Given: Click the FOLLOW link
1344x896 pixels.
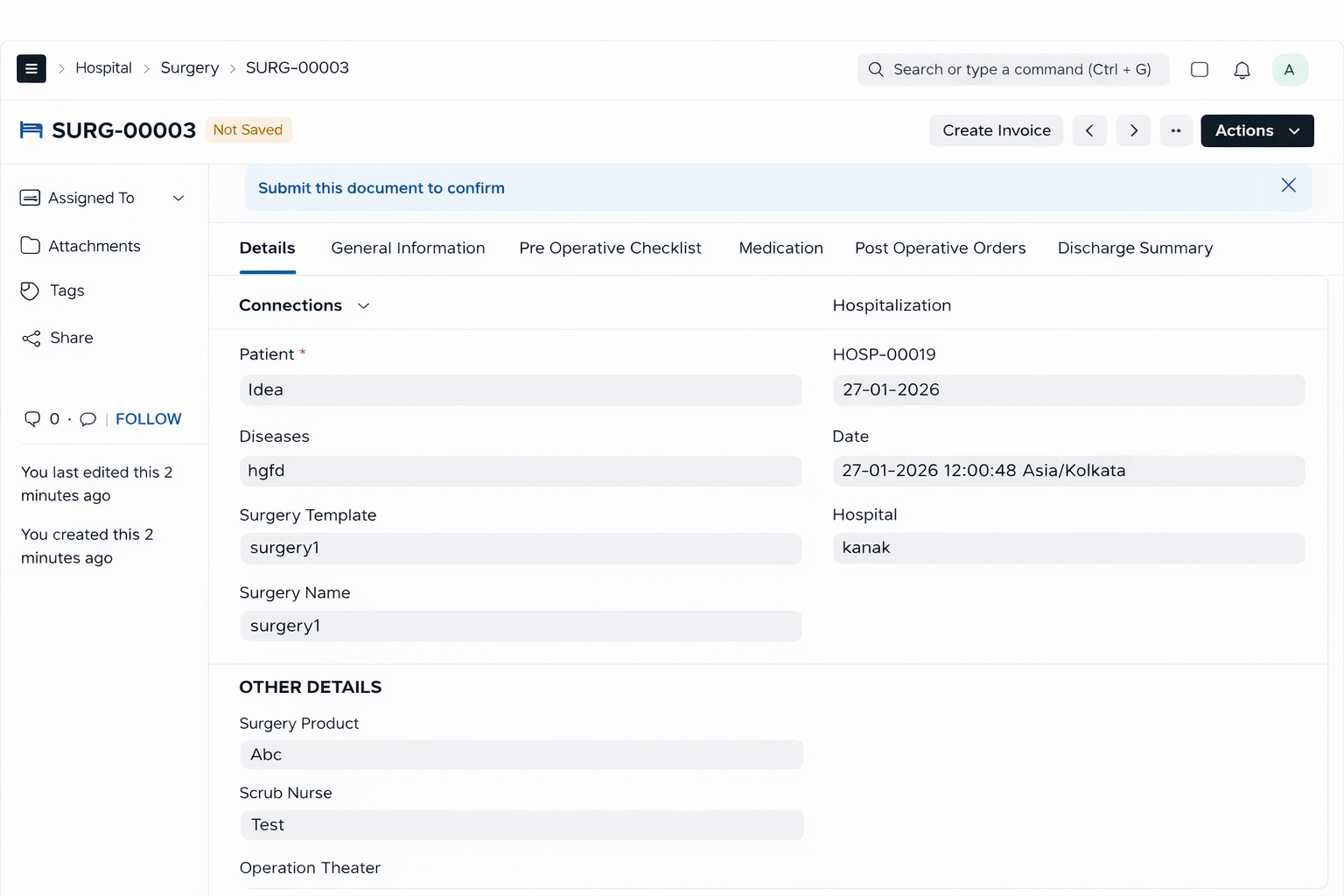Looking at the screenshot, I should pyautogui.click(x=149, y=419).
